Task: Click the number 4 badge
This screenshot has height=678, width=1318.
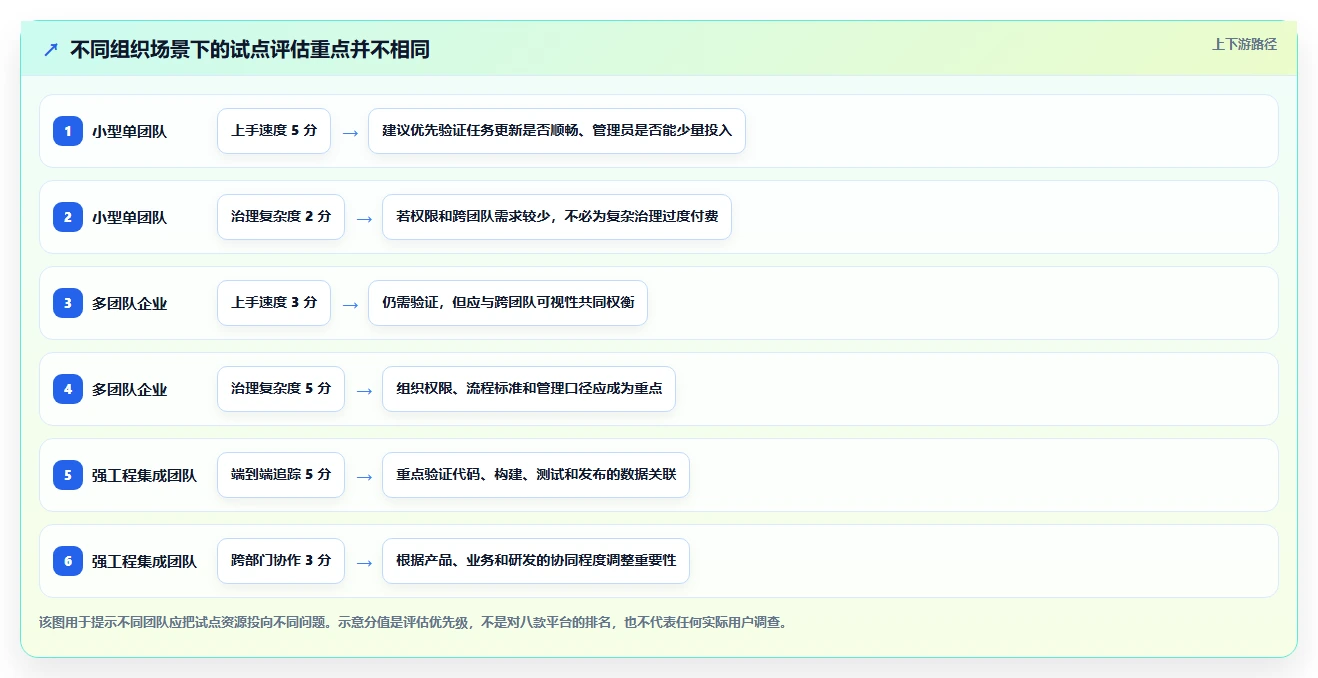Action: 68,389
